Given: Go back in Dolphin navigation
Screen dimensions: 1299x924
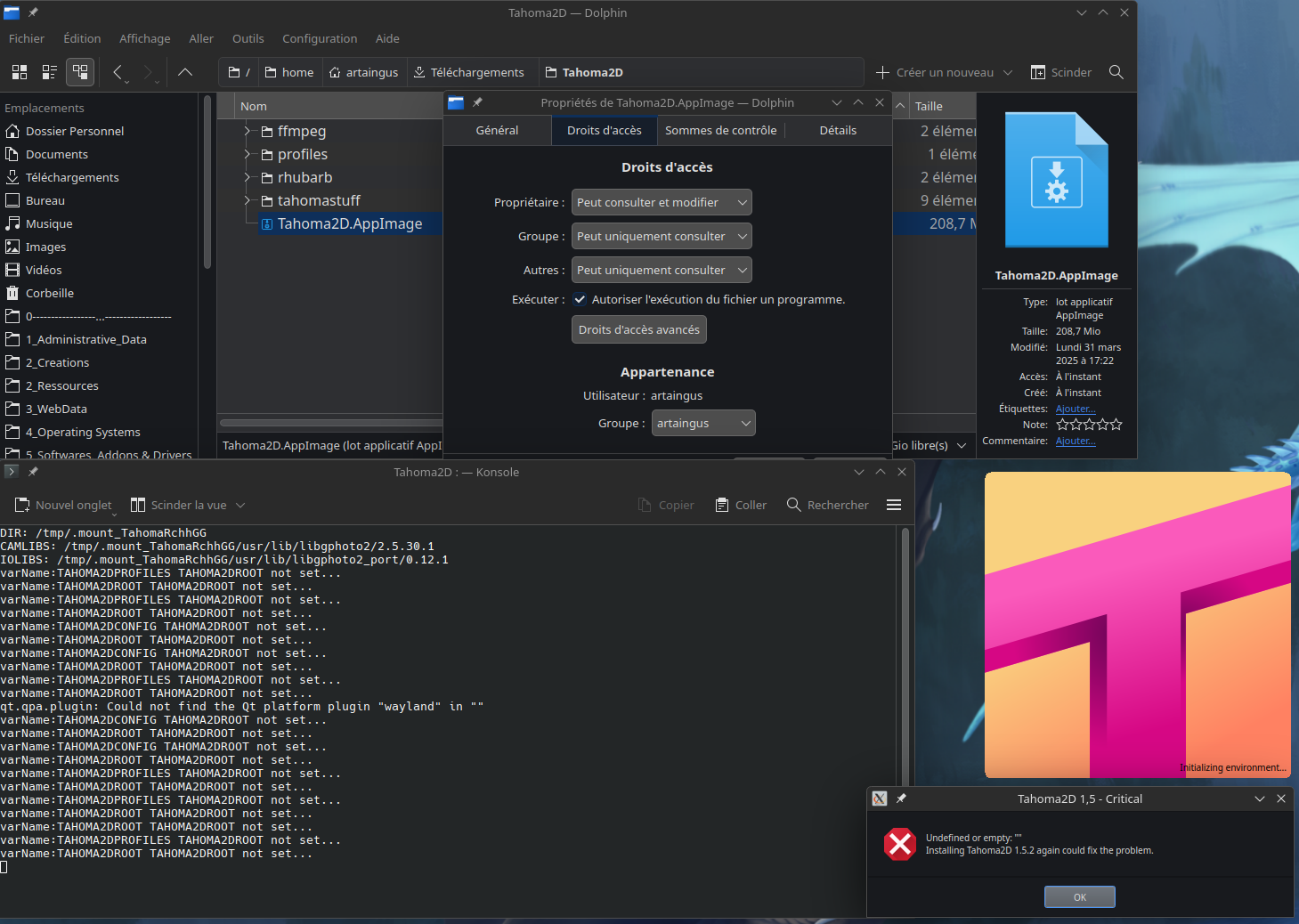Looking at the screenshot, I should pyautogui.click(x=119, y=72).
